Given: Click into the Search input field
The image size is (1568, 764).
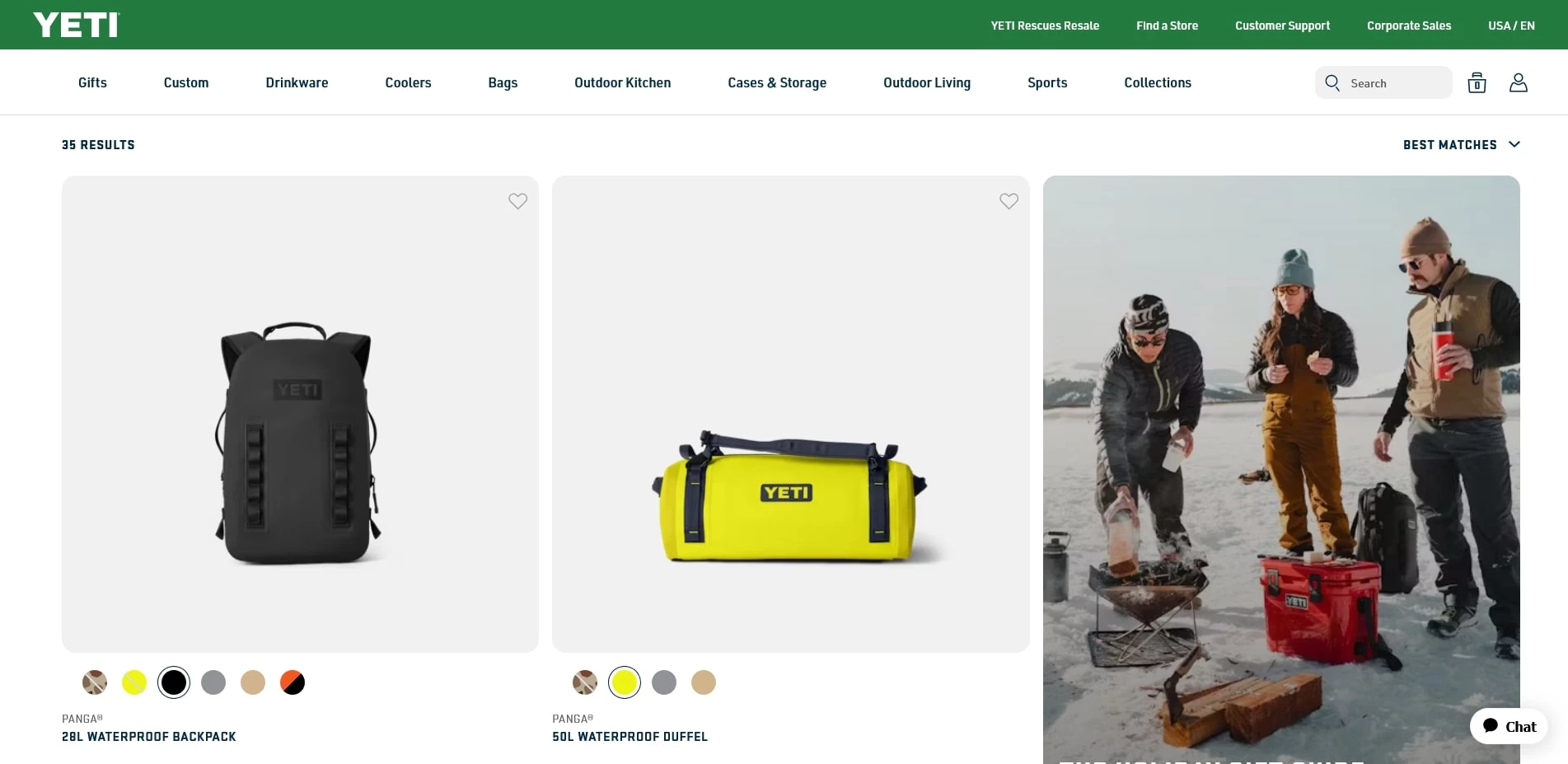Looking at the screenshot, I should tap(1397, 83).
